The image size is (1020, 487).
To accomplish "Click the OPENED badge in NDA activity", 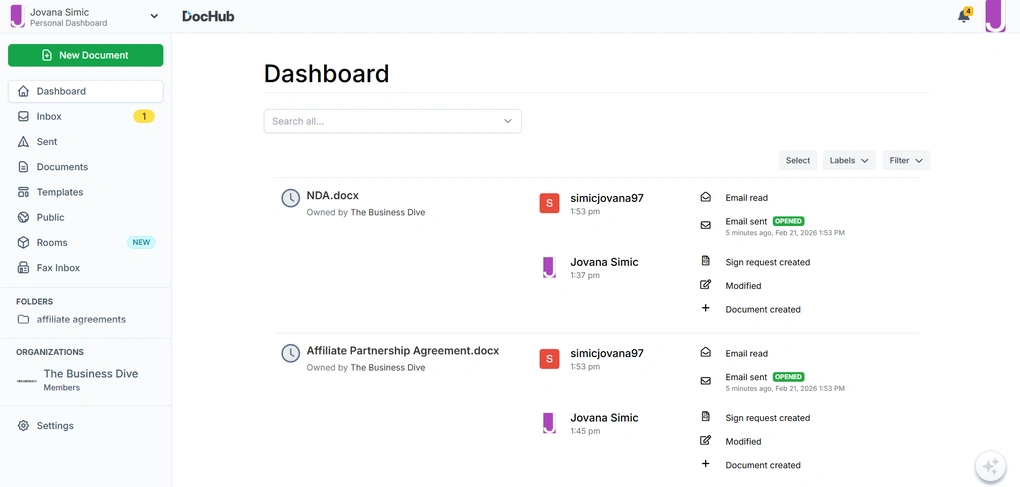I will pyautogui.click(x=788, y=221).
